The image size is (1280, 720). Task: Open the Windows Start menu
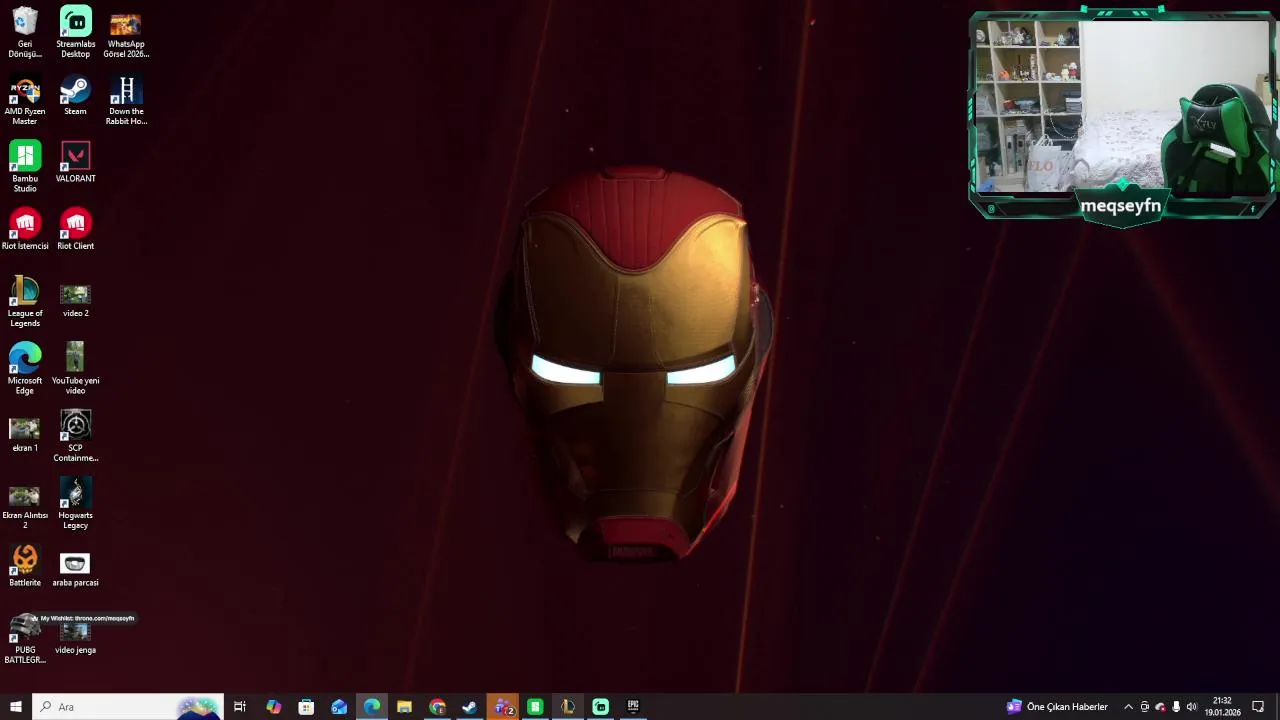pyautogui.click(x=15, y=707)
